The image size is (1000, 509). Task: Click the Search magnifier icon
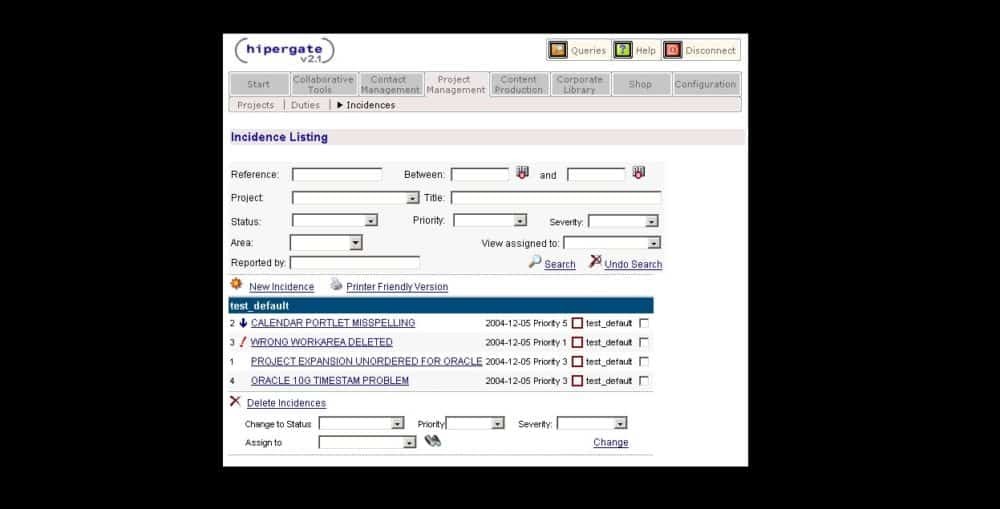(535, 262)
